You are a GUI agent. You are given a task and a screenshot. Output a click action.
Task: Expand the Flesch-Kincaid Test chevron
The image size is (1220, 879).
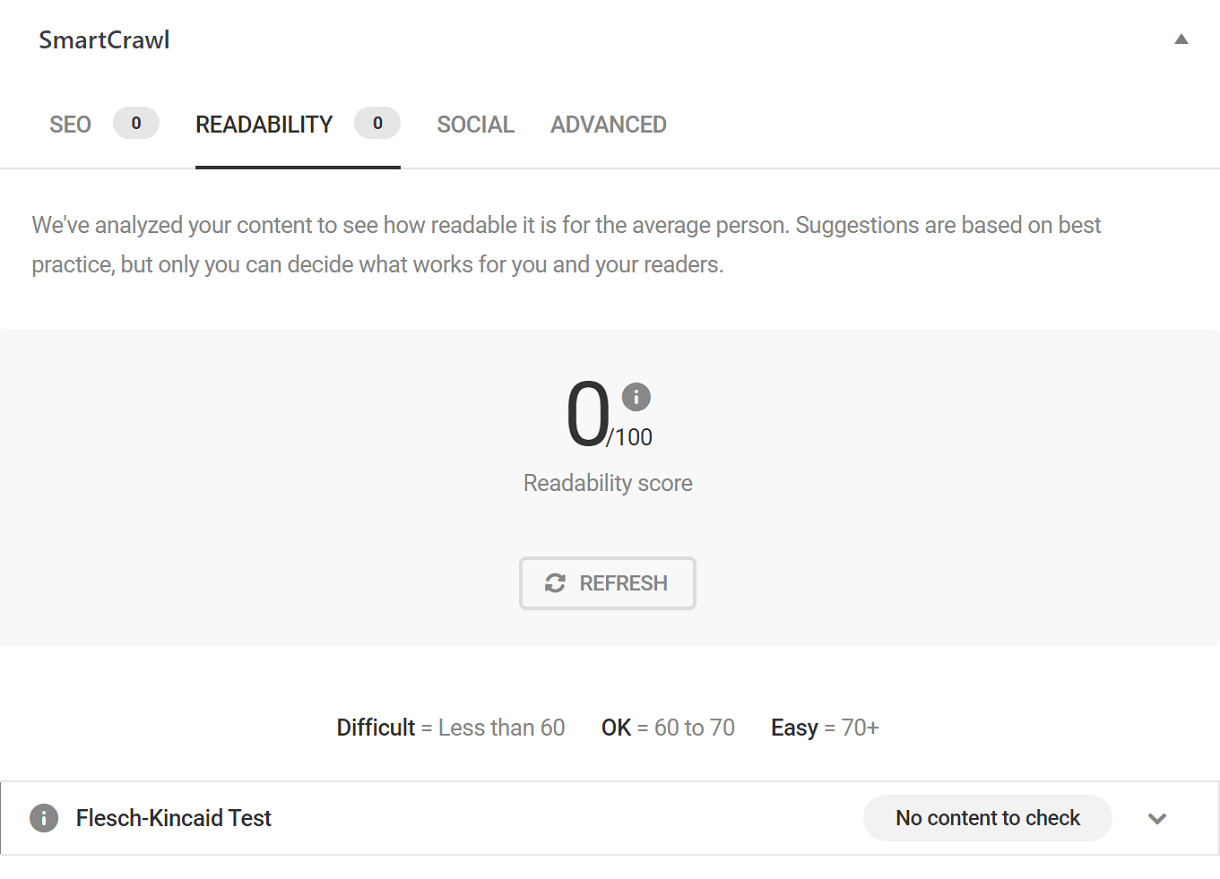pyautogui.click(x=1157, y=819)
